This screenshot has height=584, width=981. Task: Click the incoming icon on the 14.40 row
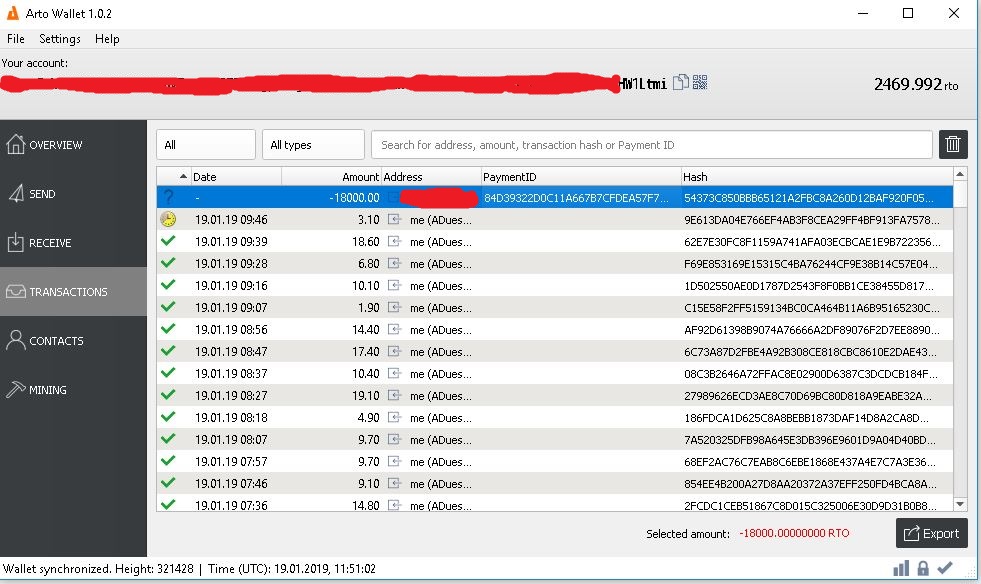394,329
